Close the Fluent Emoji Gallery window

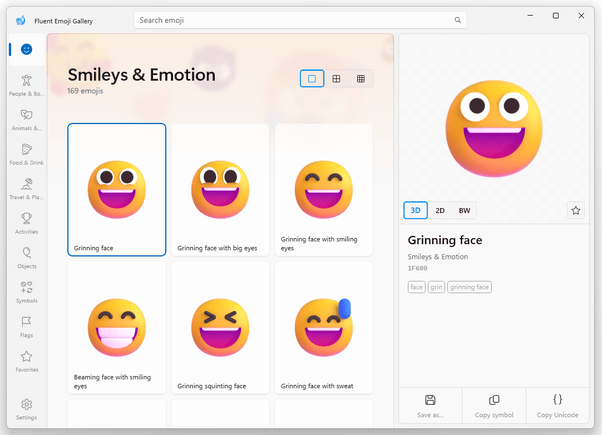click(x=581, y=15)
